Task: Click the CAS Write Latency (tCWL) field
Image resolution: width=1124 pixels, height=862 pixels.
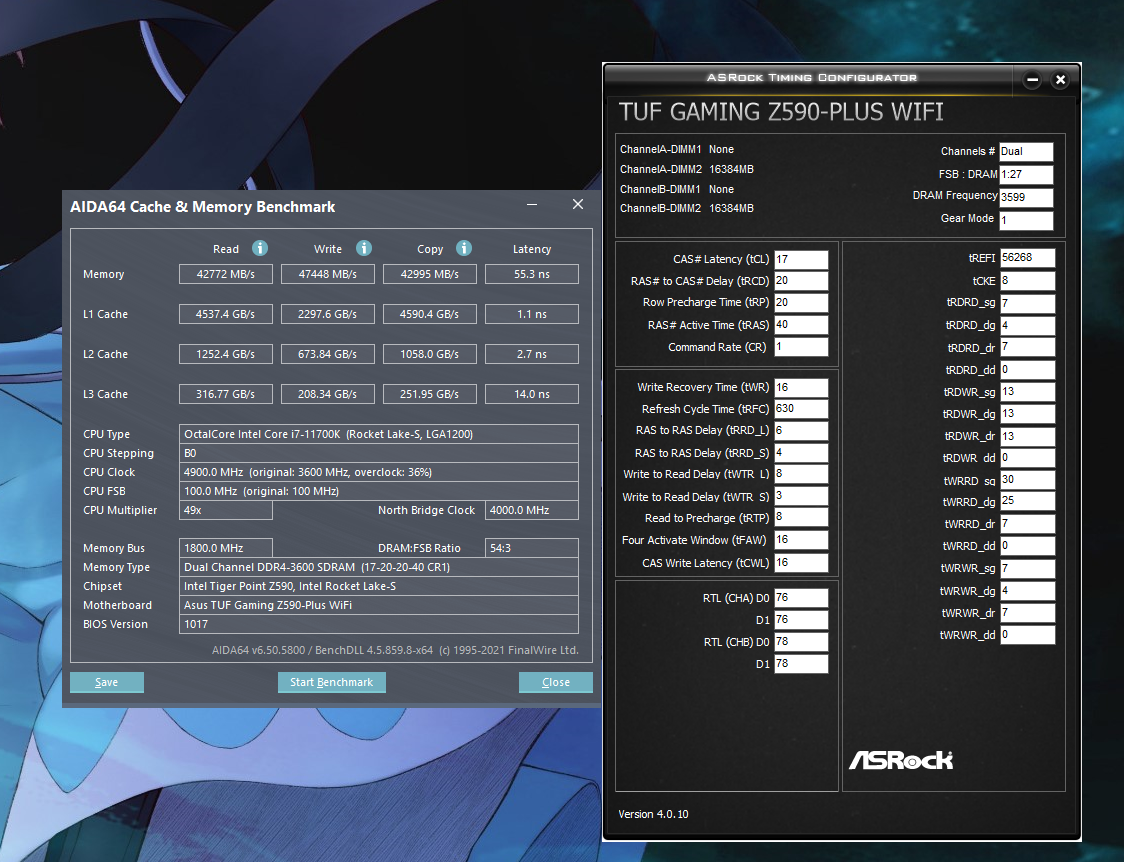Action: click(801, 562)
